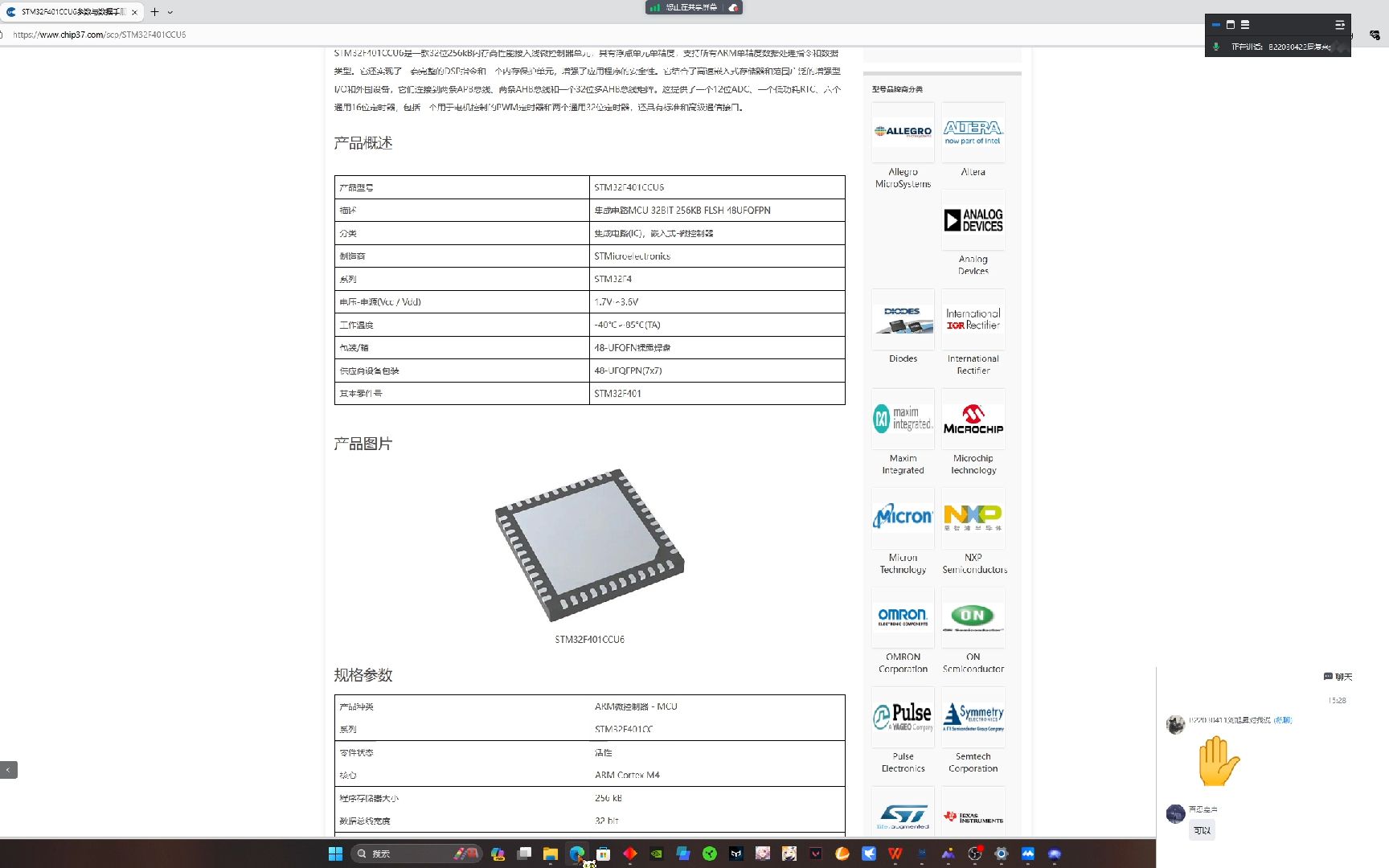Click the STM32F401CCU6 caption under image
The image size is (1389, 868).
(589, 640)
